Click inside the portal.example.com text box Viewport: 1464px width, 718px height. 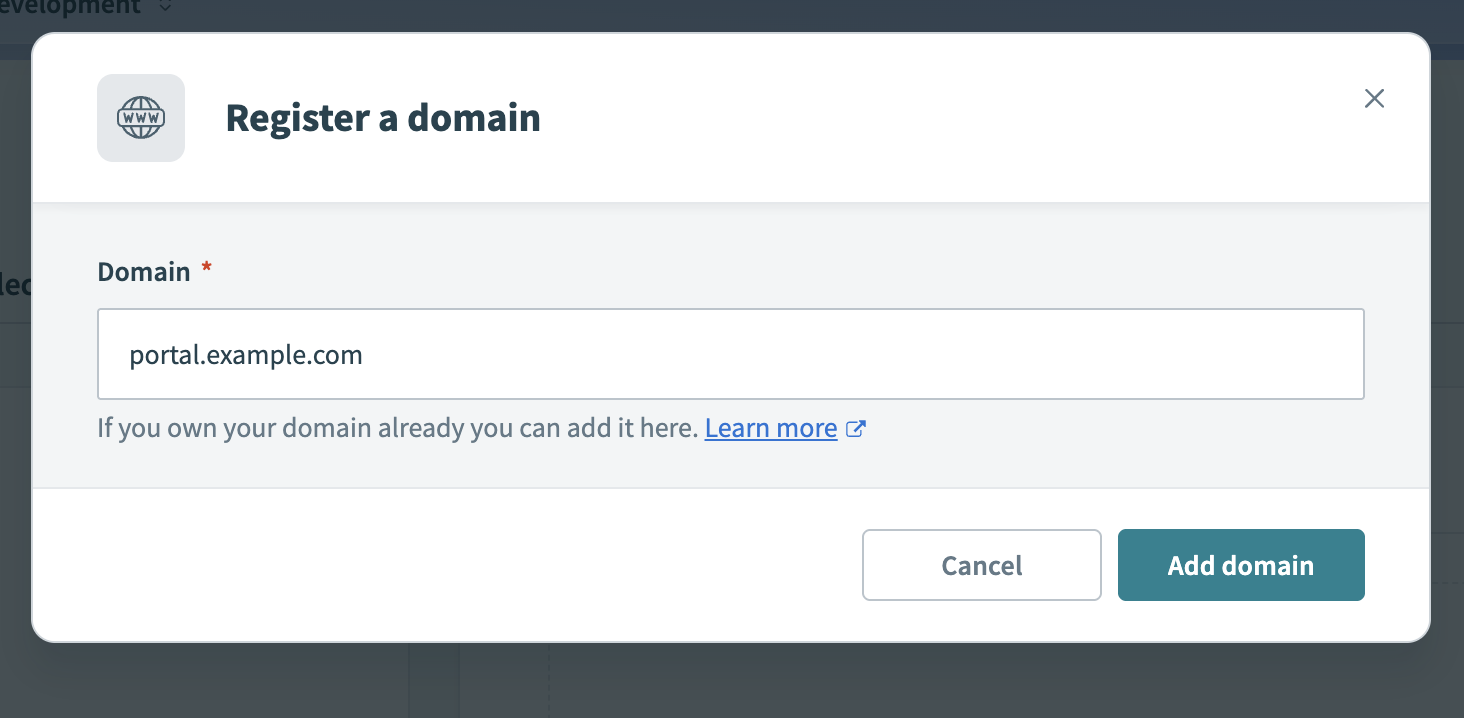pyautogui.click(x=730, y=354)
